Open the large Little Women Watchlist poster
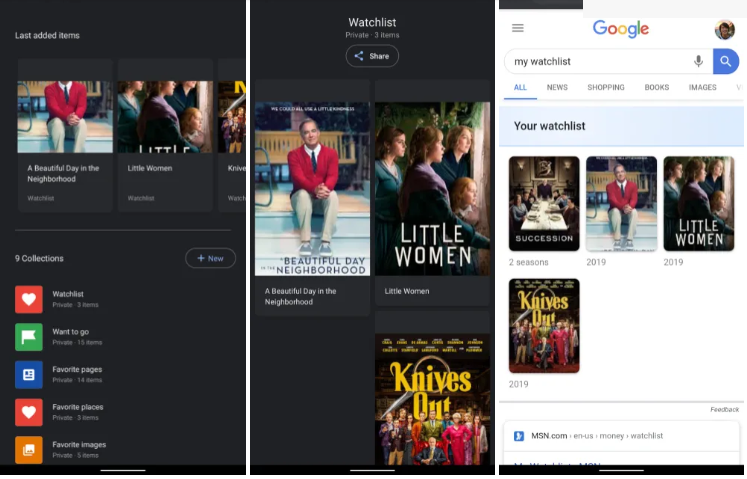The height and width of the screenshot is (479, 747). tap(432, 189)
